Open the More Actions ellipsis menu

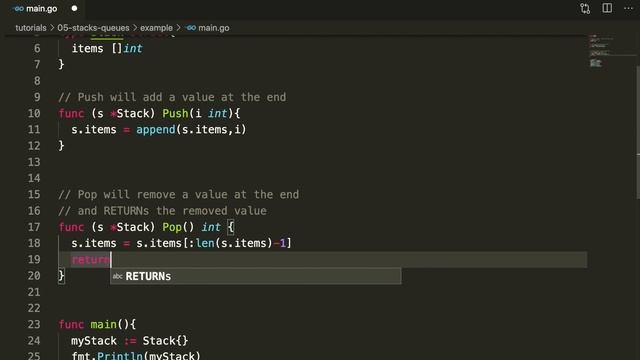coord(628,8)
